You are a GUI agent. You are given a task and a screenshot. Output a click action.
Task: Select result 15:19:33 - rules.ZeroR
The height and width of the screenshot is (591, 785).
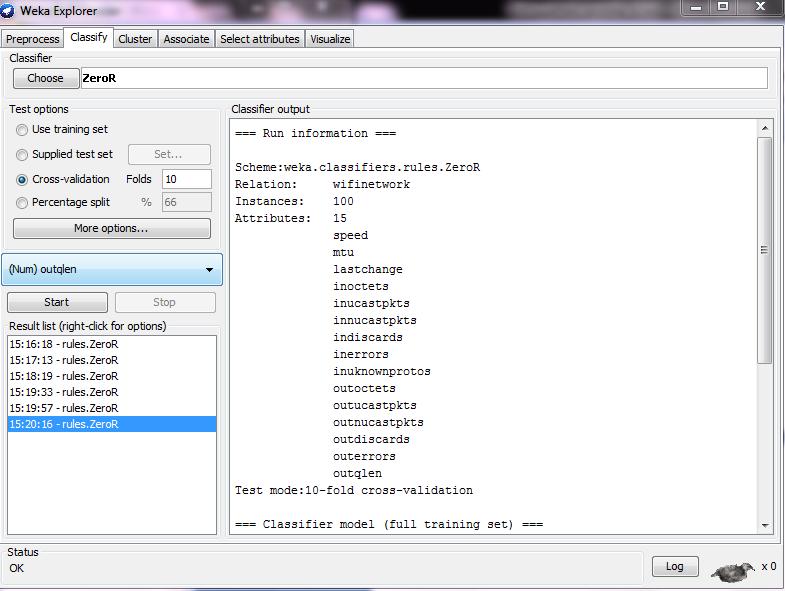click(x=112, y=392)
